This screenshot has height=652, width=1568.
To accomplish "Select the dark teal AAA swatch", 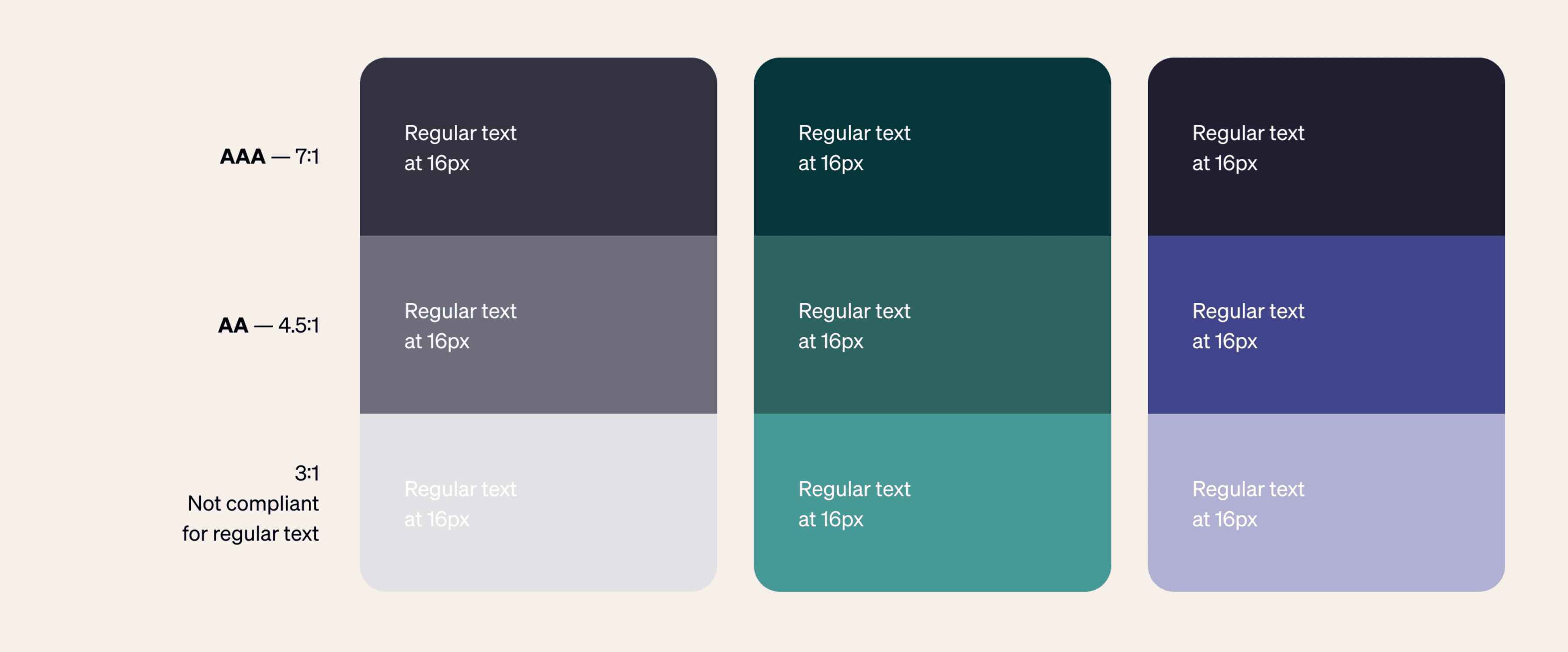I will (x=932, y=147).
